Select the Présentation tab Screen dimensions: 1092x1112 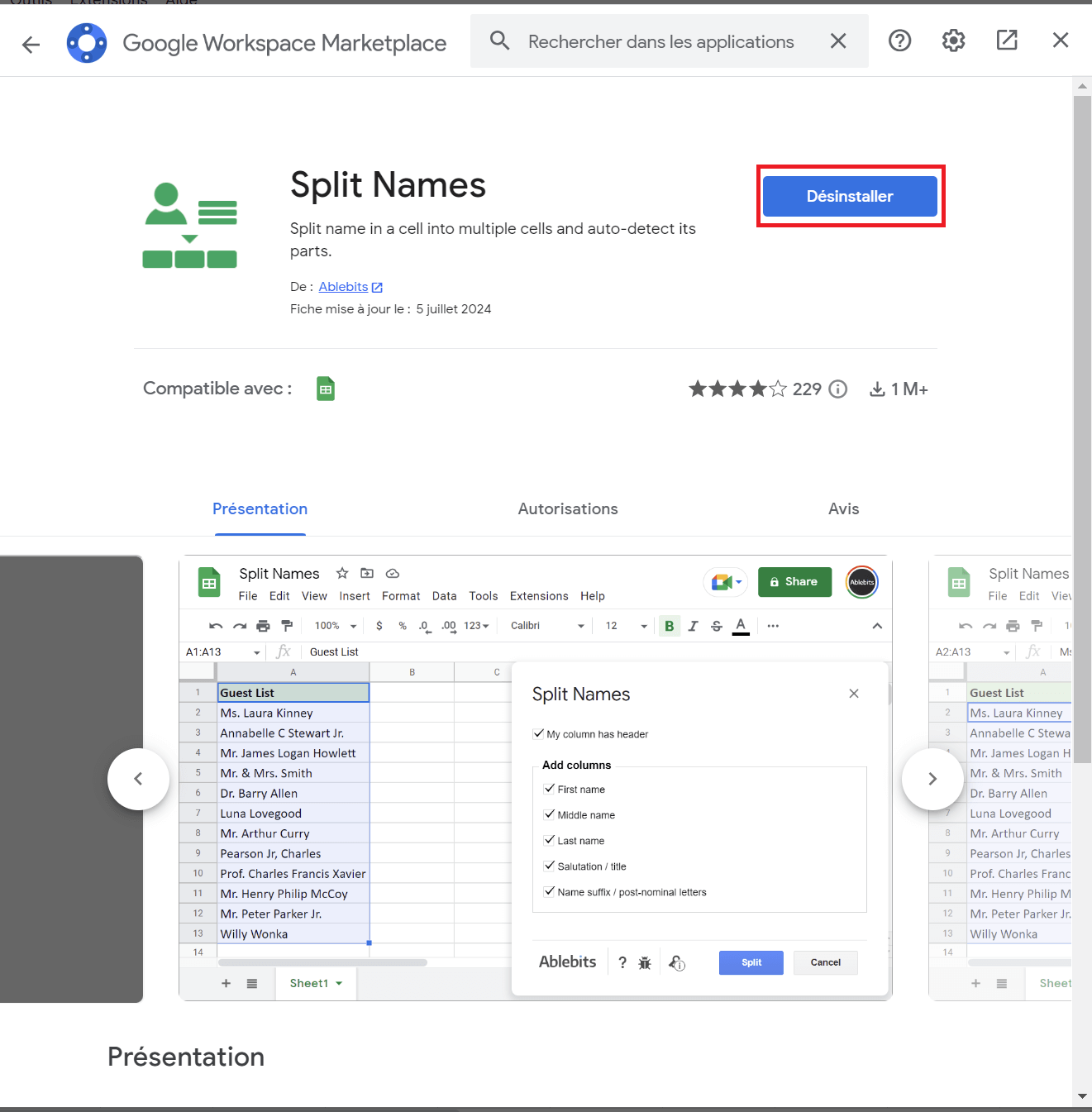coord(260,509)
